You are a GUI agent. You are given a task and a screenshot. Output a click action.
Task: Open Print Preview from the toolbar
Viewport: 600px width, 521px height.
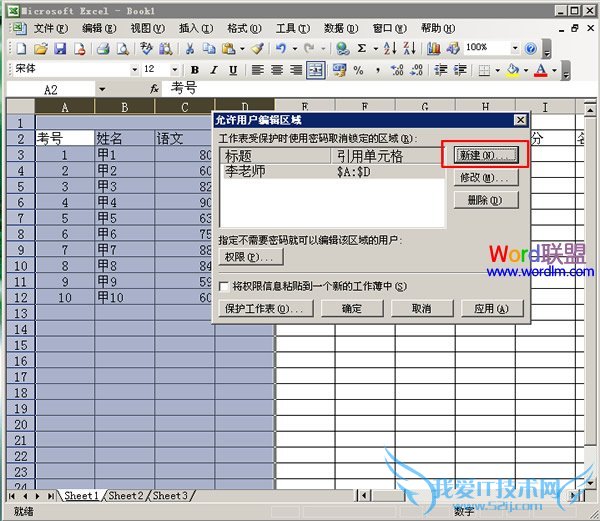pyautogui.click(x=122, y=49)
